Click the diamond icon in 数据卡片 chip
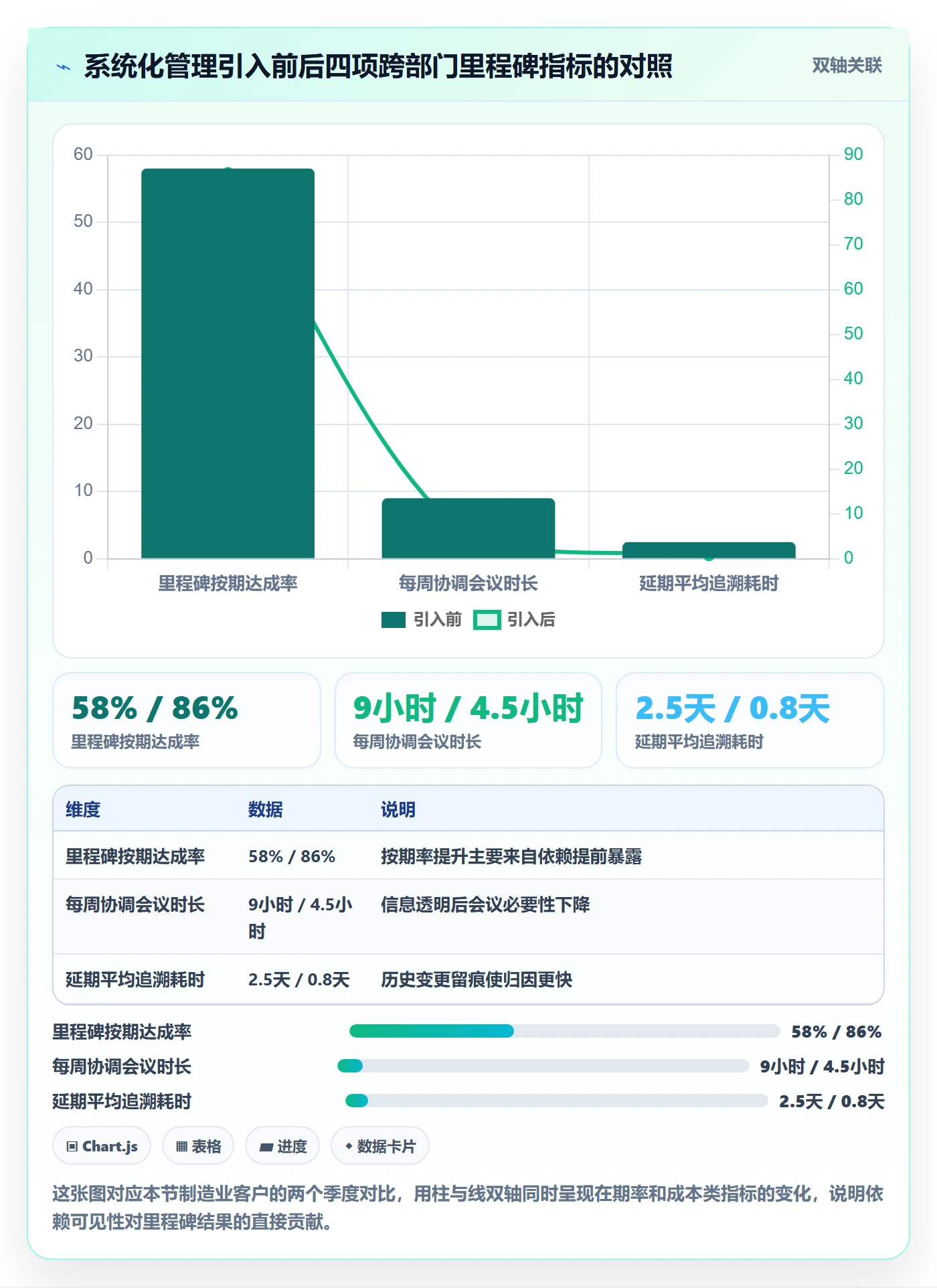The height and width of the screenshot is (1288, 937). (x=349, y=1146)
